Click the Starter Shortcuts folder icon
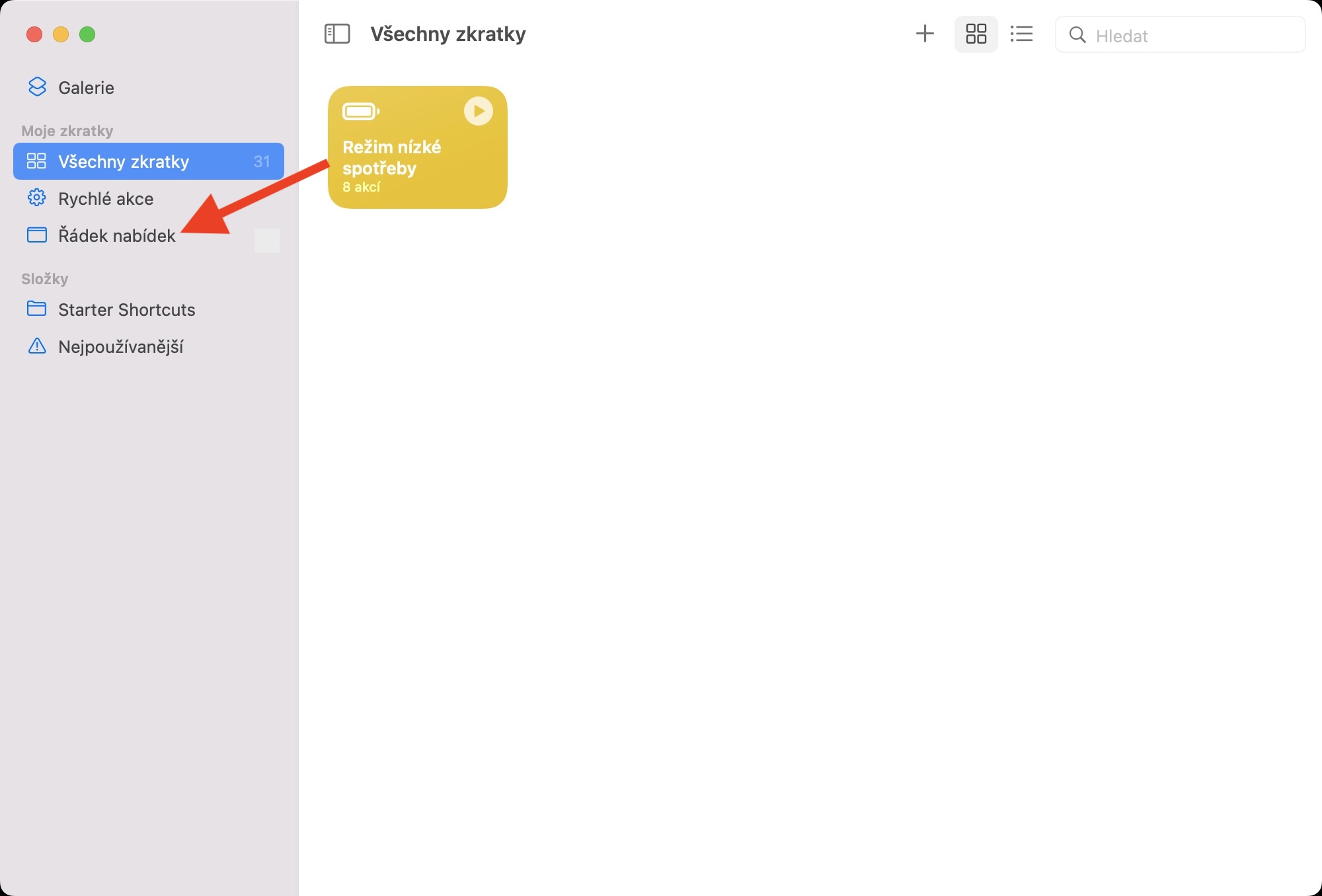1322x896 pixels. coord(36,309)
